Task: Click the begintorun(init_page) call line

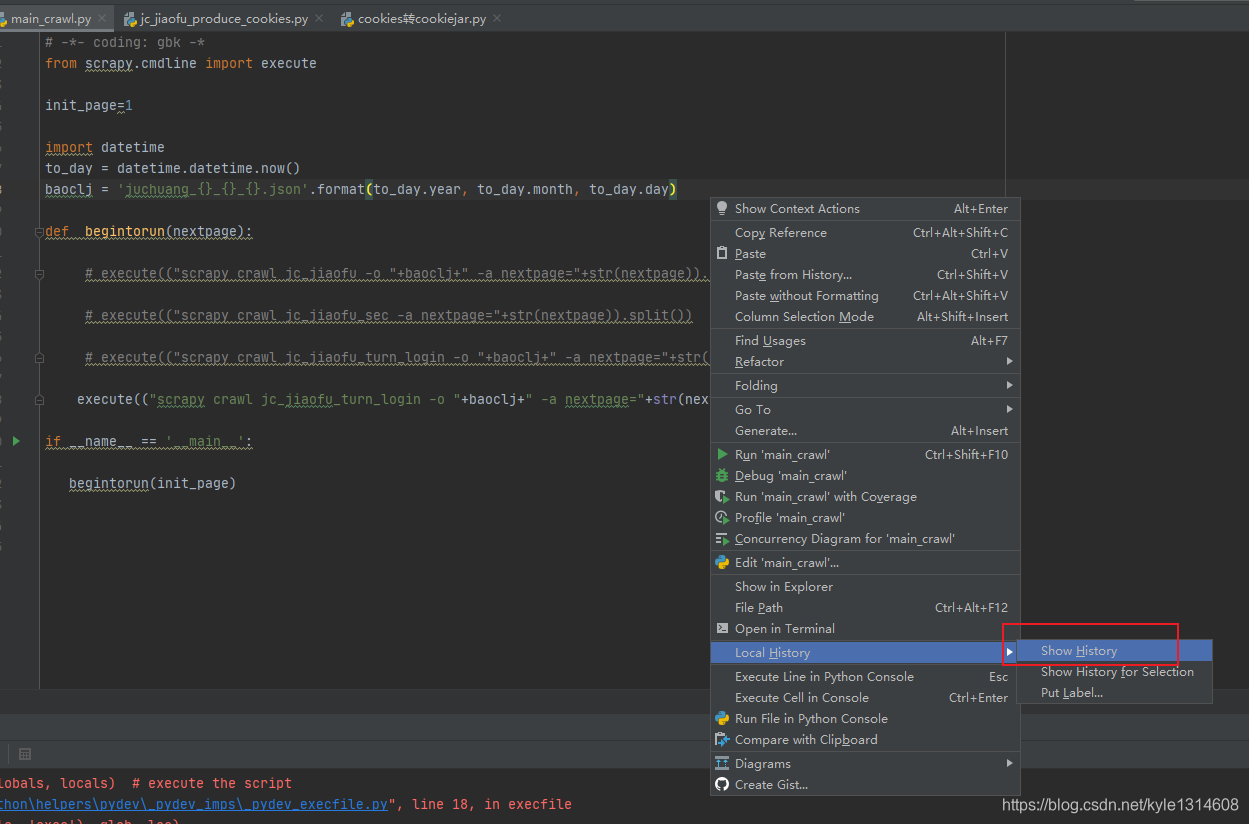Action: point(152,483)
